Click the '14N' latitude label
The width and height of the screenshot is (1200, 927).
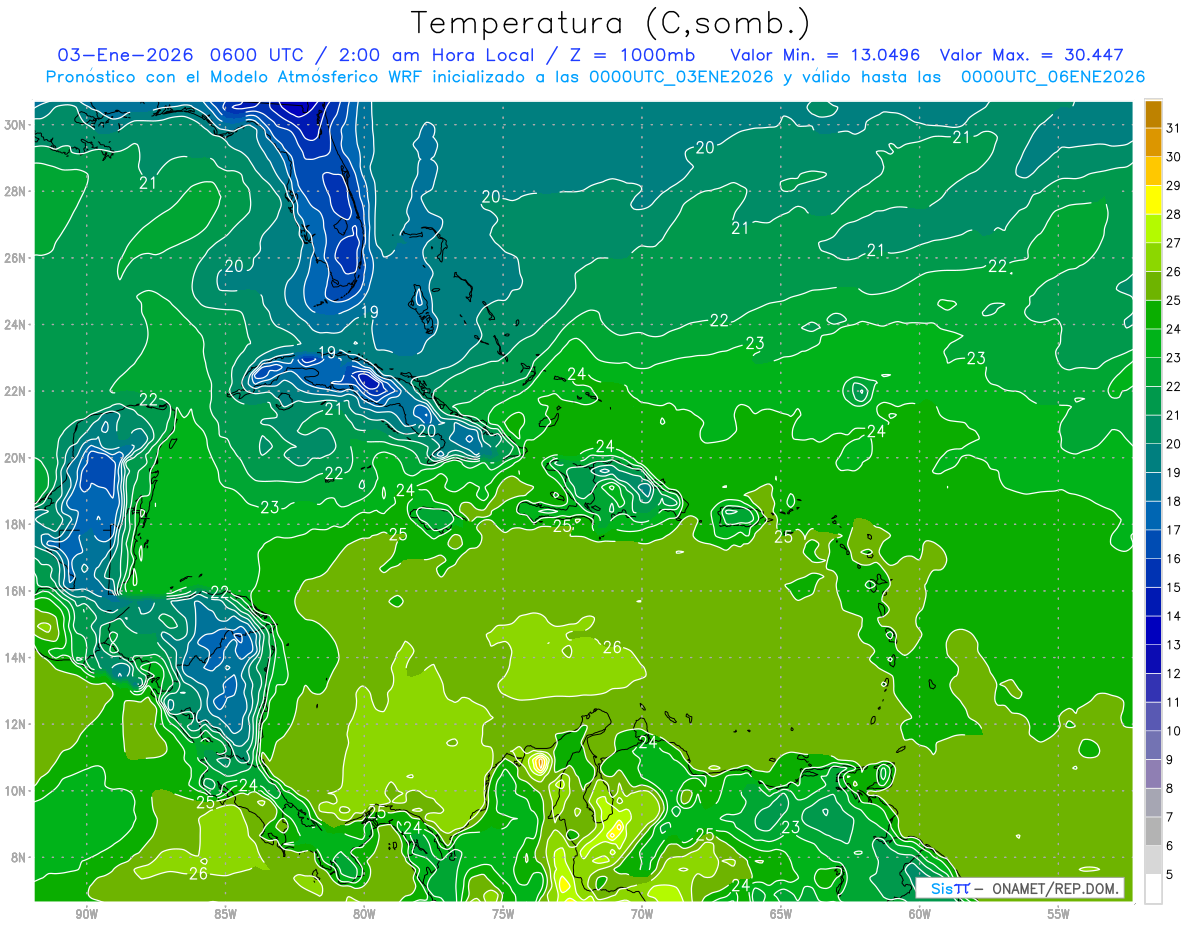17,658
